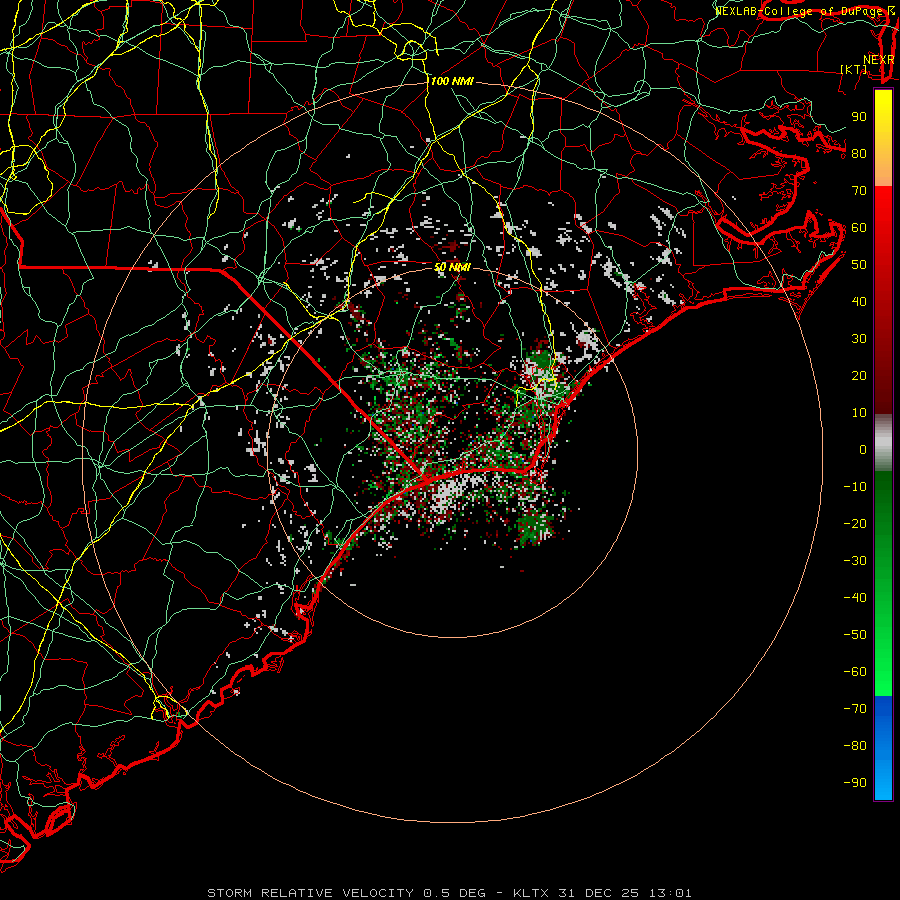Click the 60 knot label on color scale

pos(859,227)
